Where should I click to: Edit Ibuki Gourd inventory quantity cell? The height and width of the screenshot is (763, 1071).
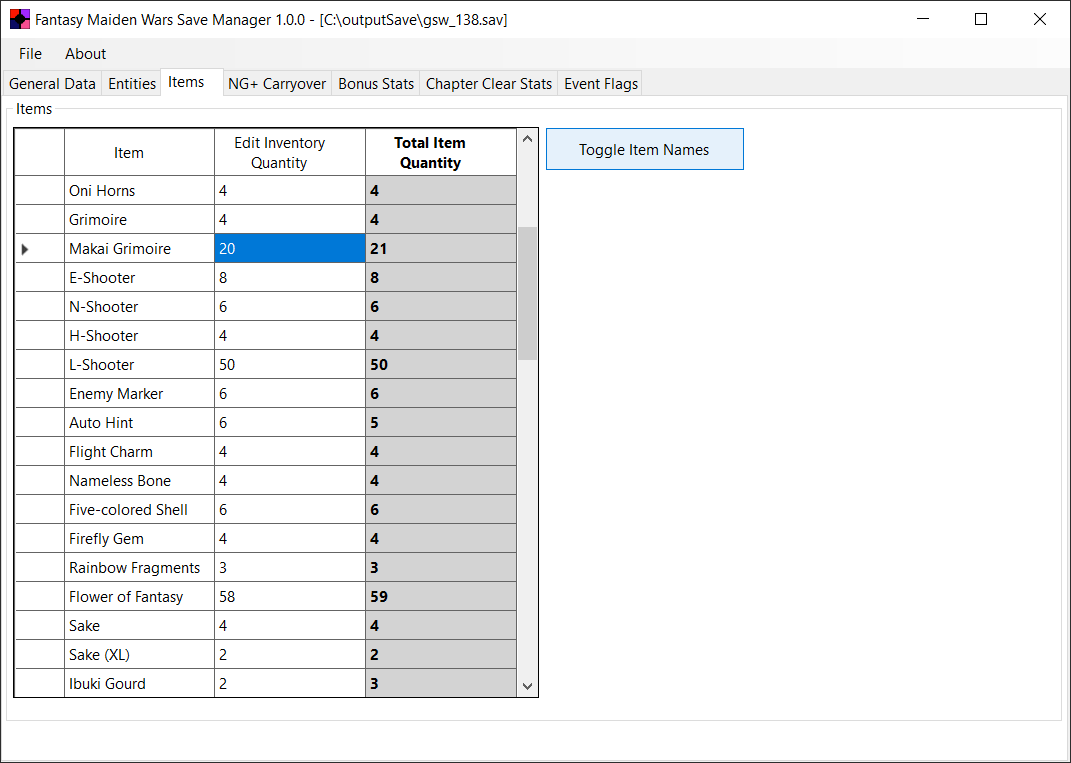point(290,683)
